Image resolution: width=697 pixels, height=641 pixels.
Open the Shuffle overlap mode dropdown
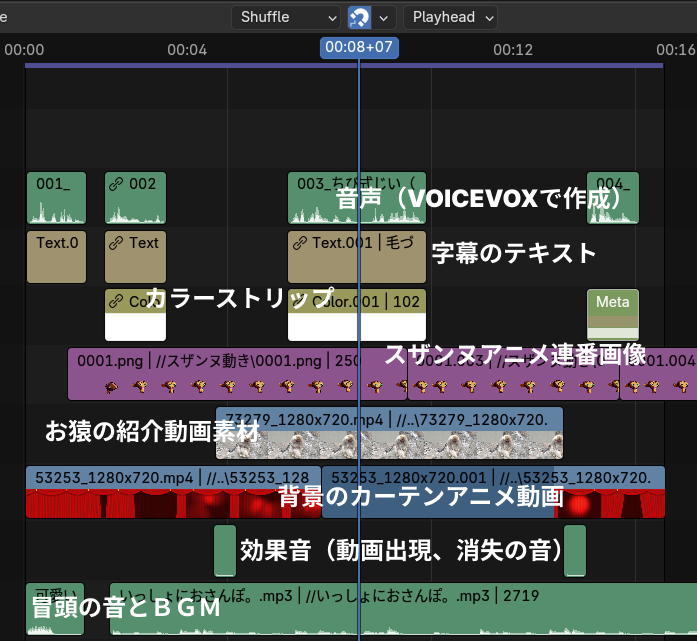tap(285, 17)
